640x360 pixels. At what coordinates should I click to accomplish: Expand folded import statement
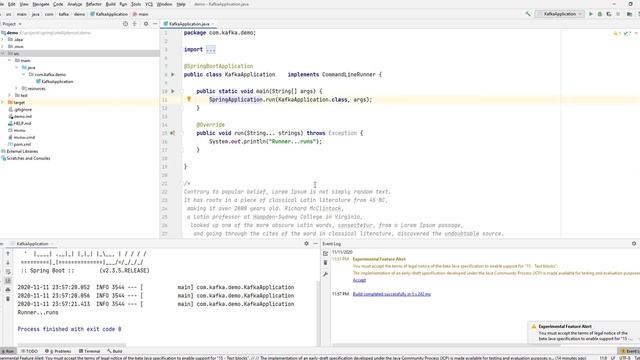coord(211,49)
